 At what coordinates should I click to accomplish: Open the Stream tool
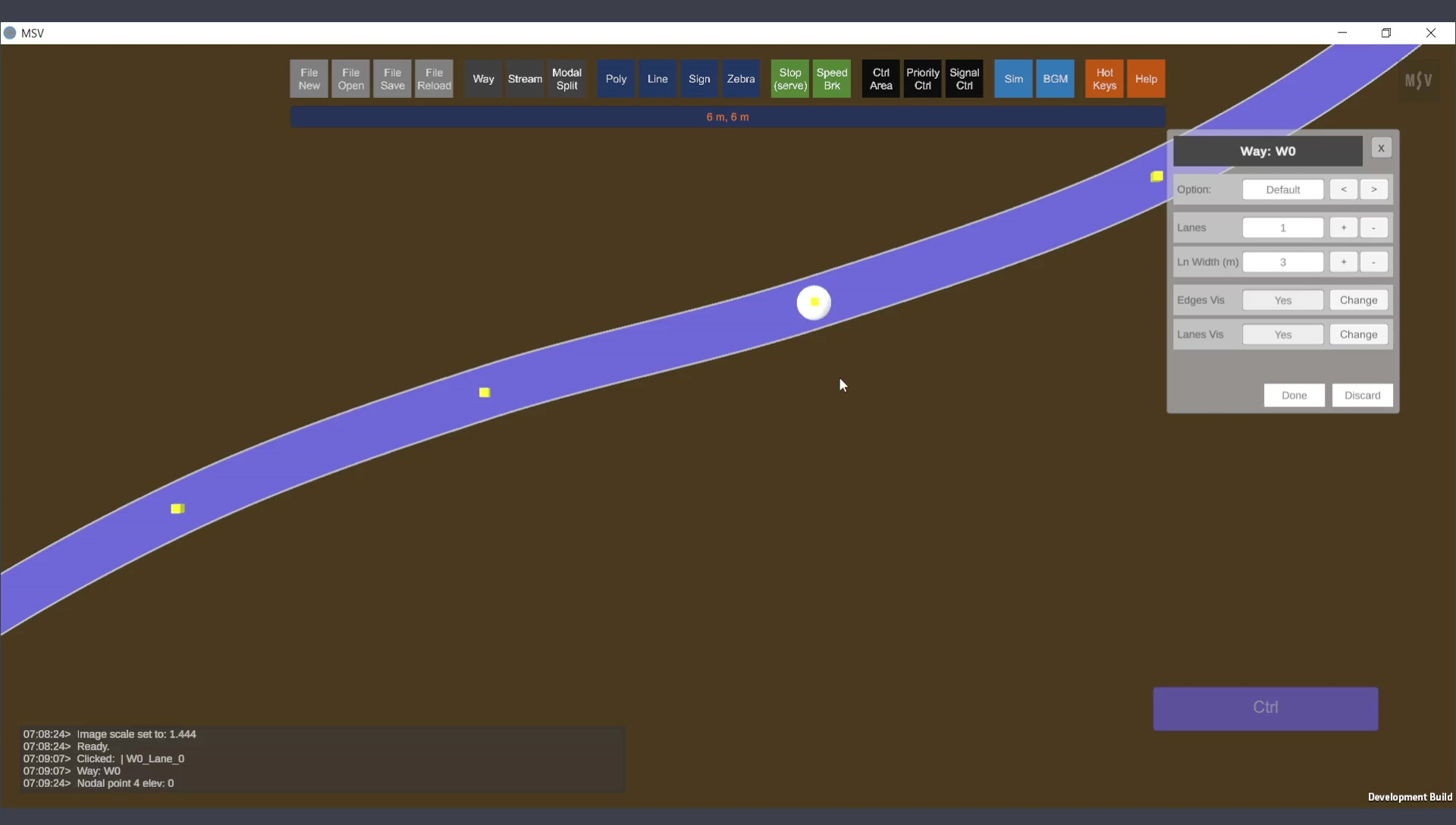pyautogui.click(x=525, y=79)
